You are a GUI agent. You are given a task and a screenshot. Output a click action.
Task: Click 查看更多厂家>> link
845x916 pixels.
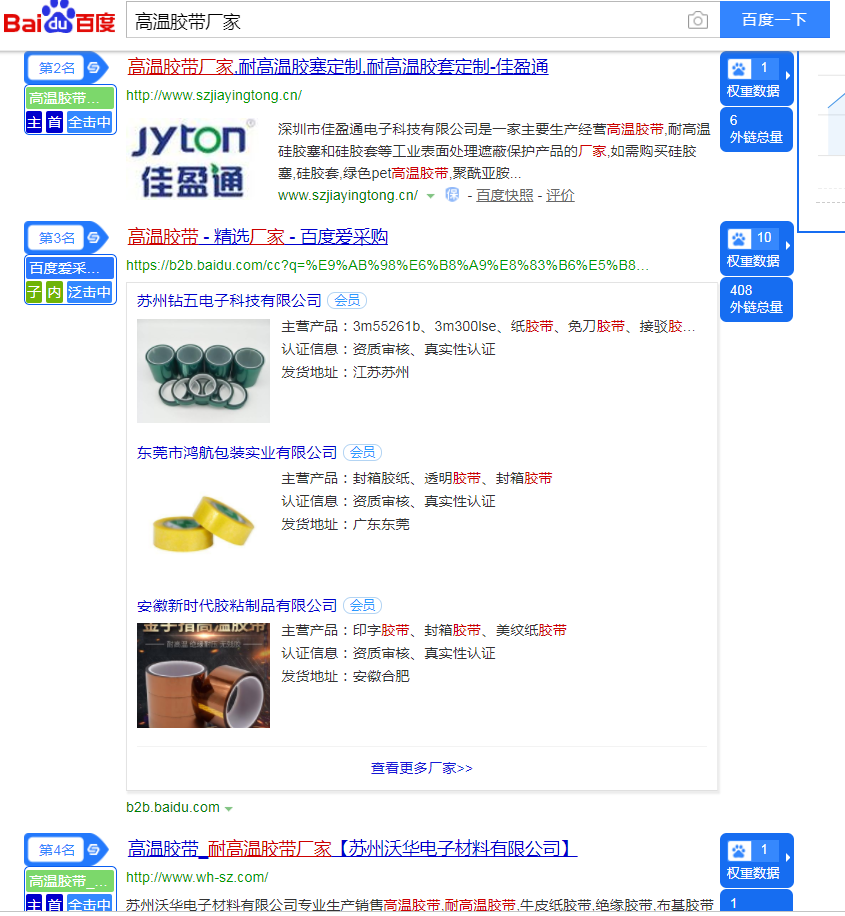422,768
